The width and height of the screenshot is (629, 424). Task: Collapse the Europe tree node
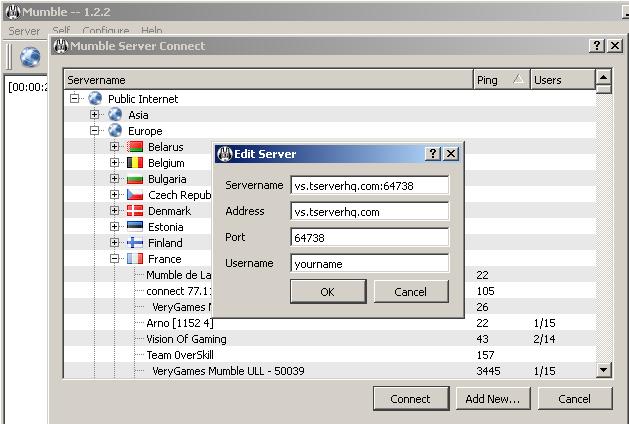click(95, 130)
